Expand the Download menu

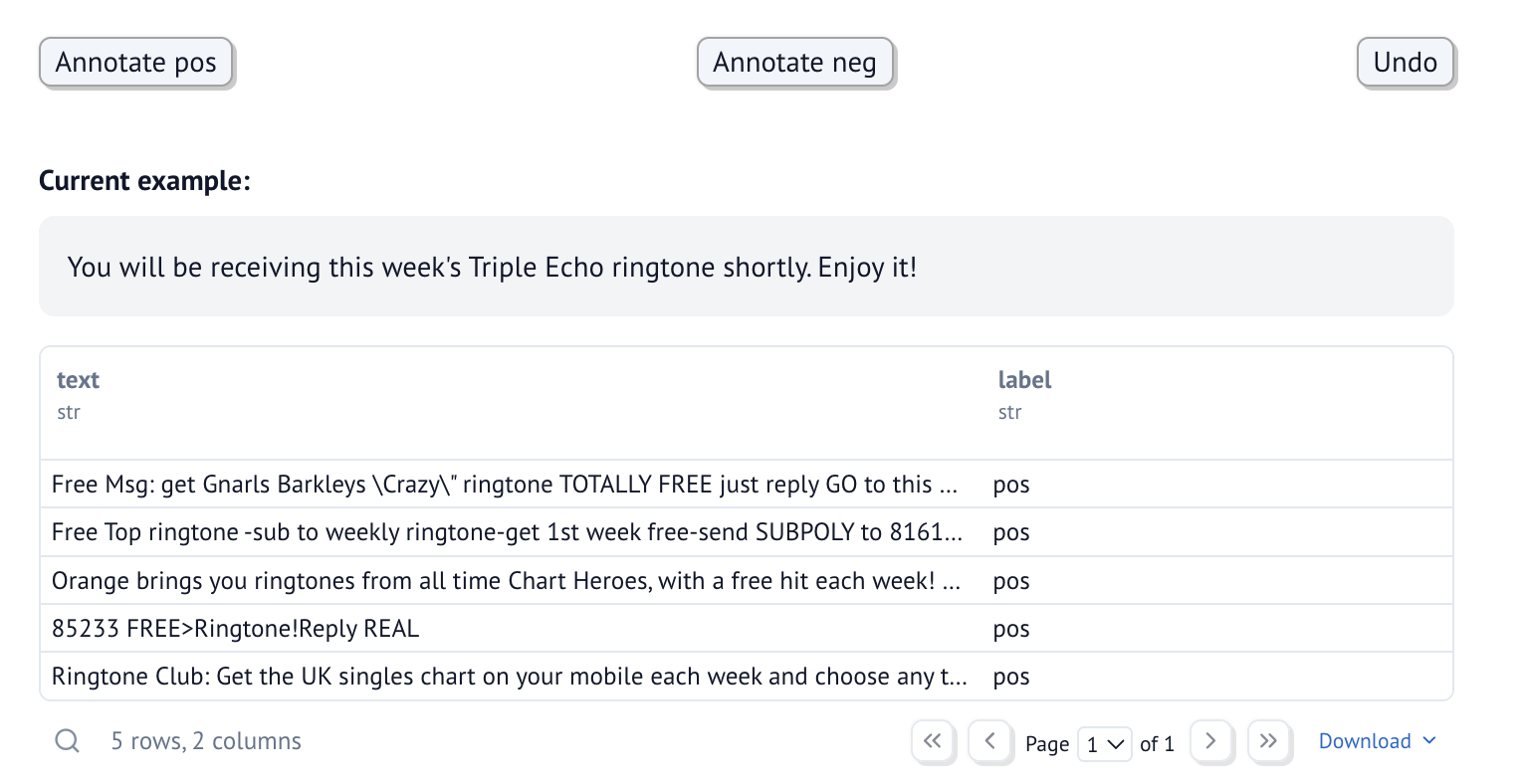1377,741
